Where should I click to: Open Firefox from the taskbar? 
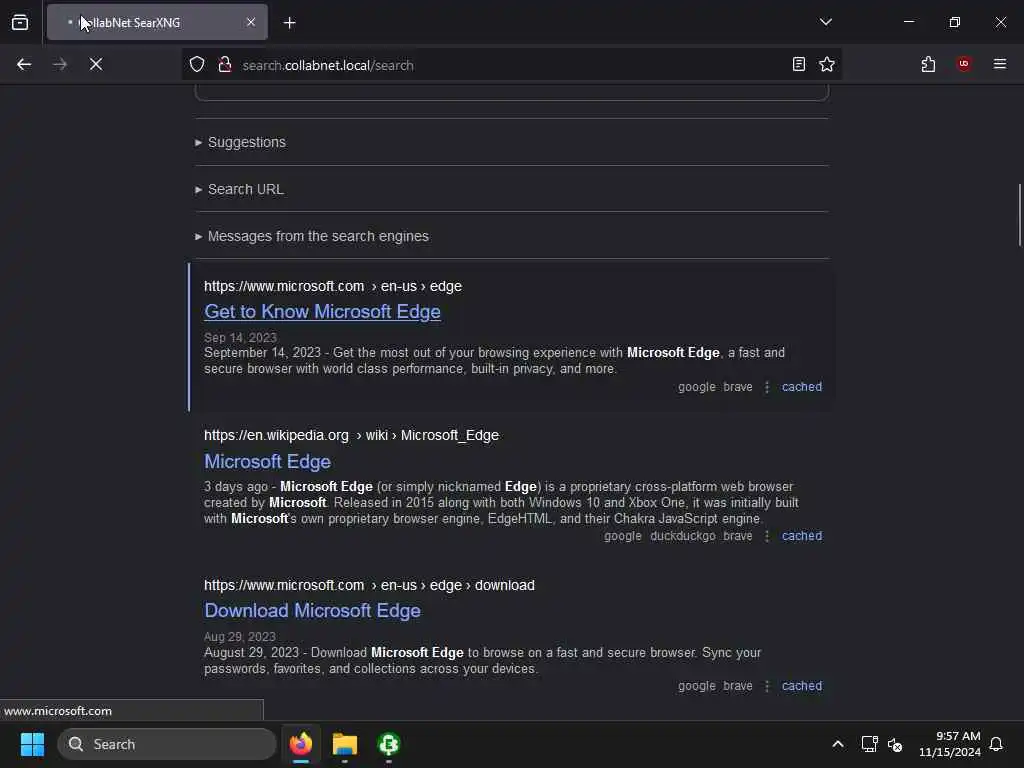click(x=301, y=744)
